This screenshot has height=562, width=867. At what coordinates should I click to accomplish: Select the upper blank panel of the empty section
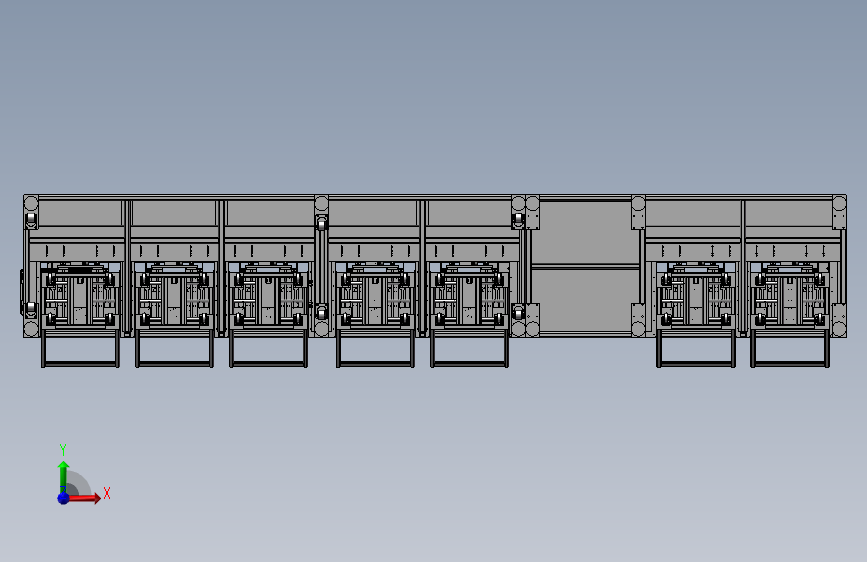pyautogui.click(x=586, y=232)
